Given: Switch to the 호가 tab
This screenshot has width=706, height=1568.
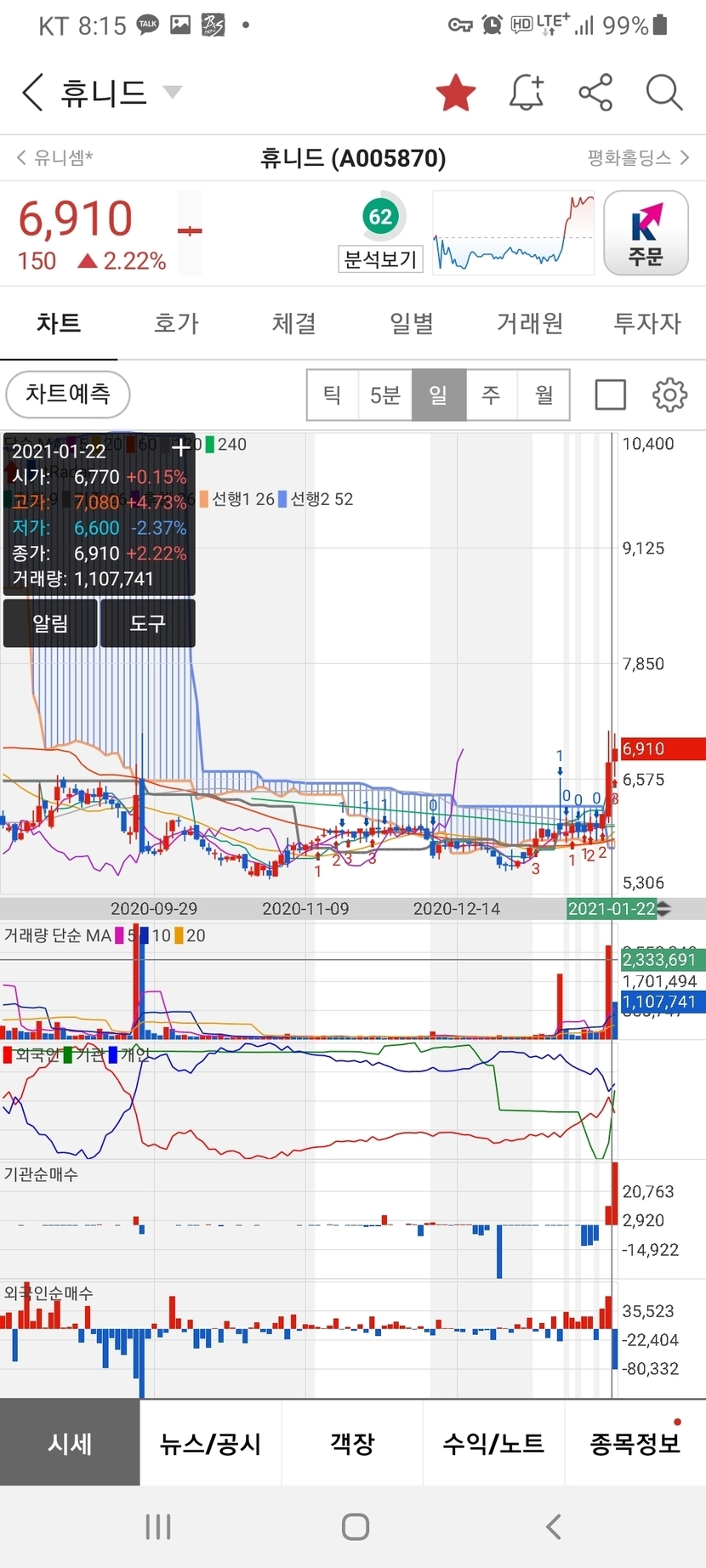Looking at the screenshot, I should (x=176, y=323).
